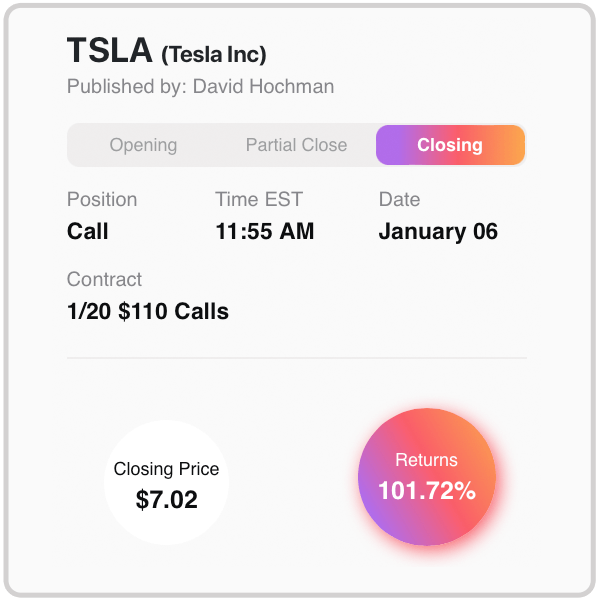600x600 pixels.
Task: Click the 101.72% returns percentage
Action: click(427, 491)
